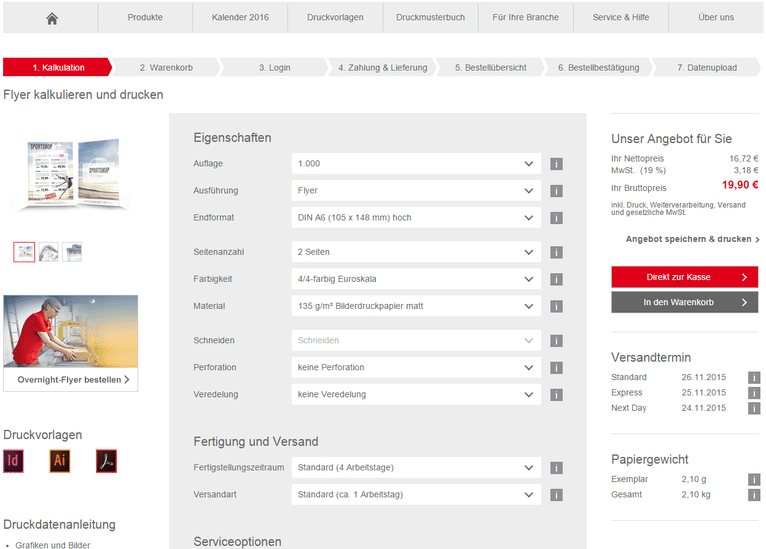The width and height of the screenshot is (766, 549).
Task: Go to the Warenkorb step tab
Action: coord(166,68)
